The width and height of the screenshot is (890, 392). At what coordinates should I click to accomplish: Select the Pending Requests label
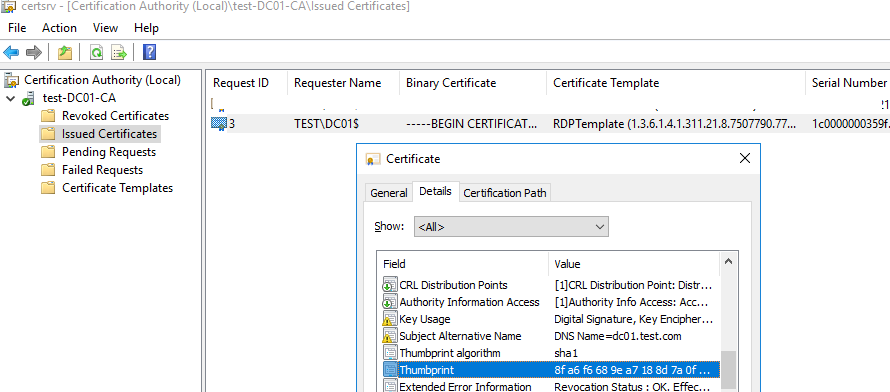pyautogui.click(x=109, y=152)
